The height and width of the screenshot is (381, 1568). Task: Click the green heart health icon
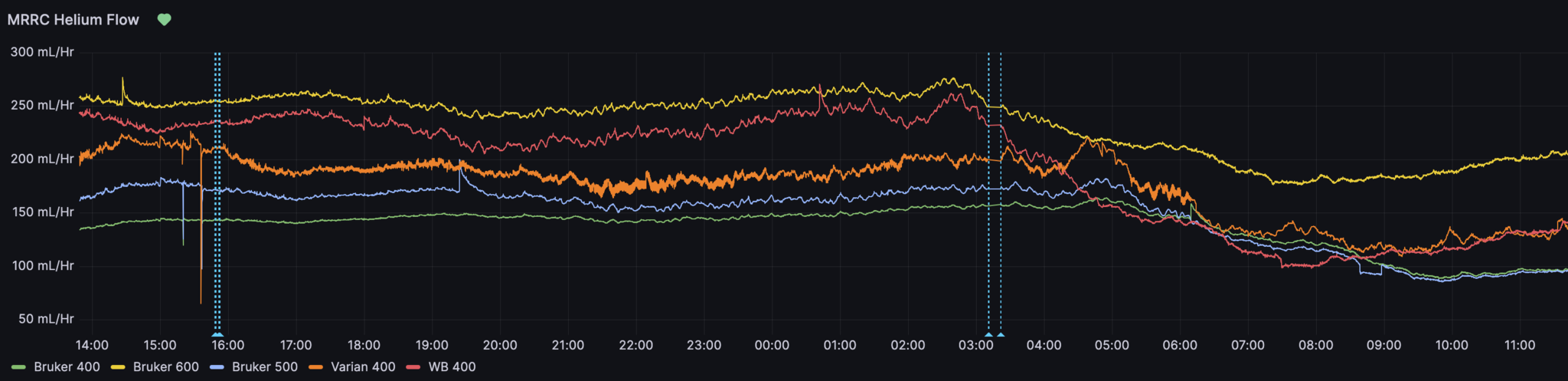pos(164,20)
